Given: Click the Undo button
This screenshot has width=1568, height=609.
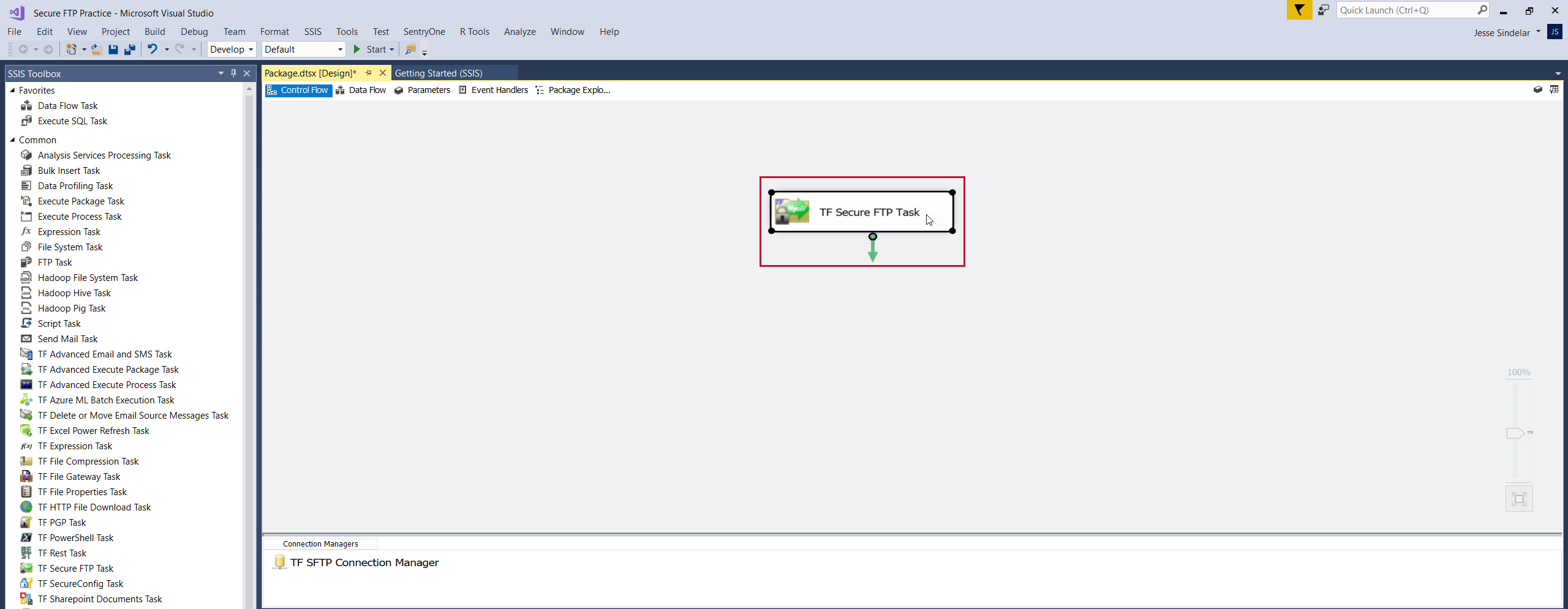Looking at the screenshot, I should tap(153, 50).
